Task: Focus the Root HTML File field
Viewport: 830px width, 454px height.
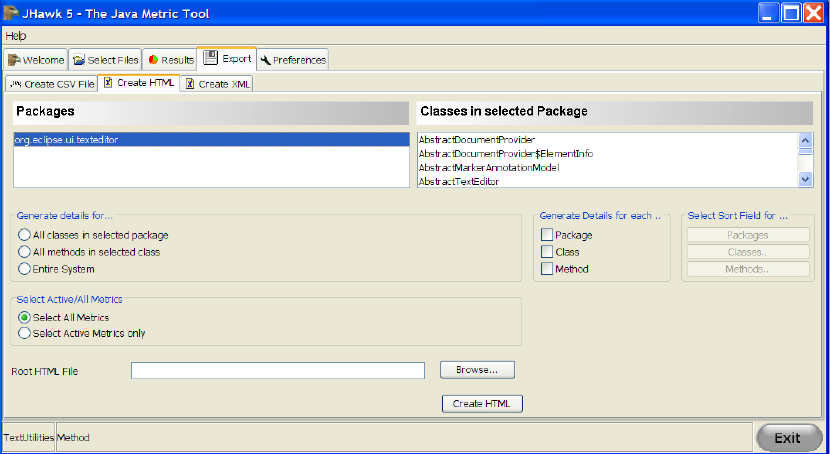Action: (278, 370)
